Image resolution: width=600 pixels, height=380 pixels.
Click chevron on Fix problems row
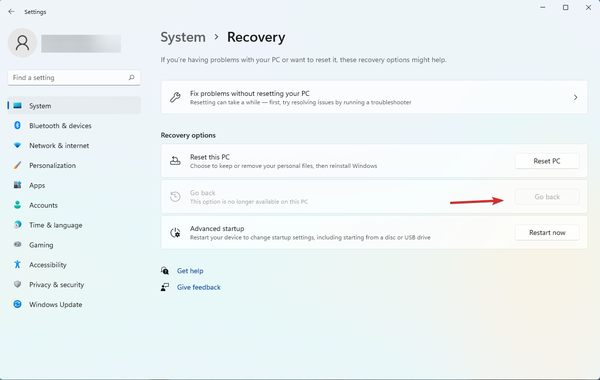point(576,98)
